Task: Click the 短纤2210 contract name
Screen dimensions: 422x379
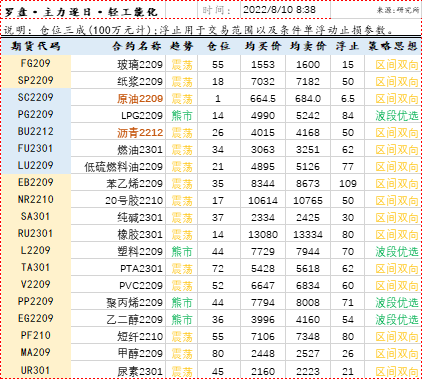Action: coord(140,337)
